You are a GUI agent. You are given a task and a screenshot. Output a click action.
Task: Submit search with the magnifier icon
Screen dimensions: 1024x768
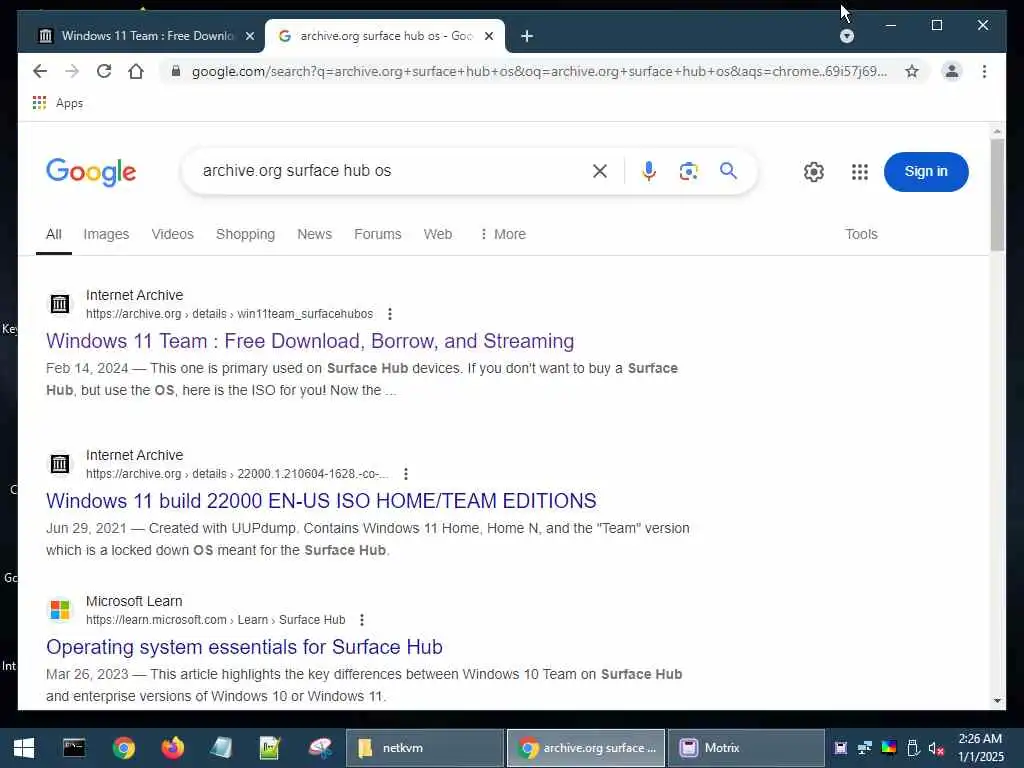pyautogui.click(x=728, y=171)
